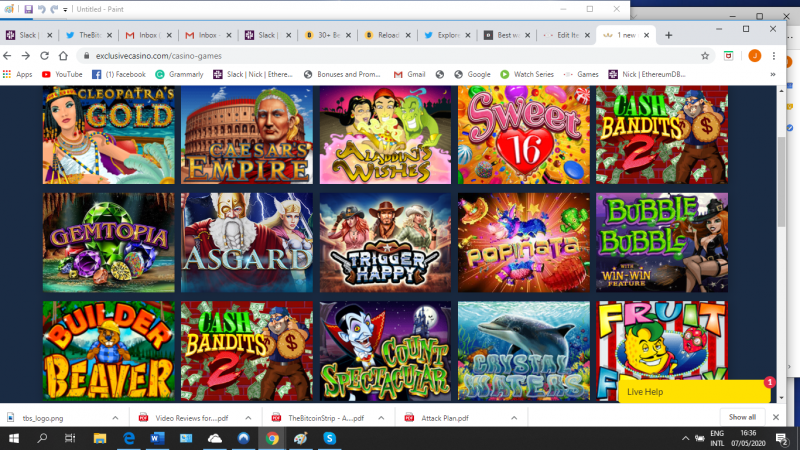Open the Games bookmark
The image size is (800, 450).
[x=581, y=74]
